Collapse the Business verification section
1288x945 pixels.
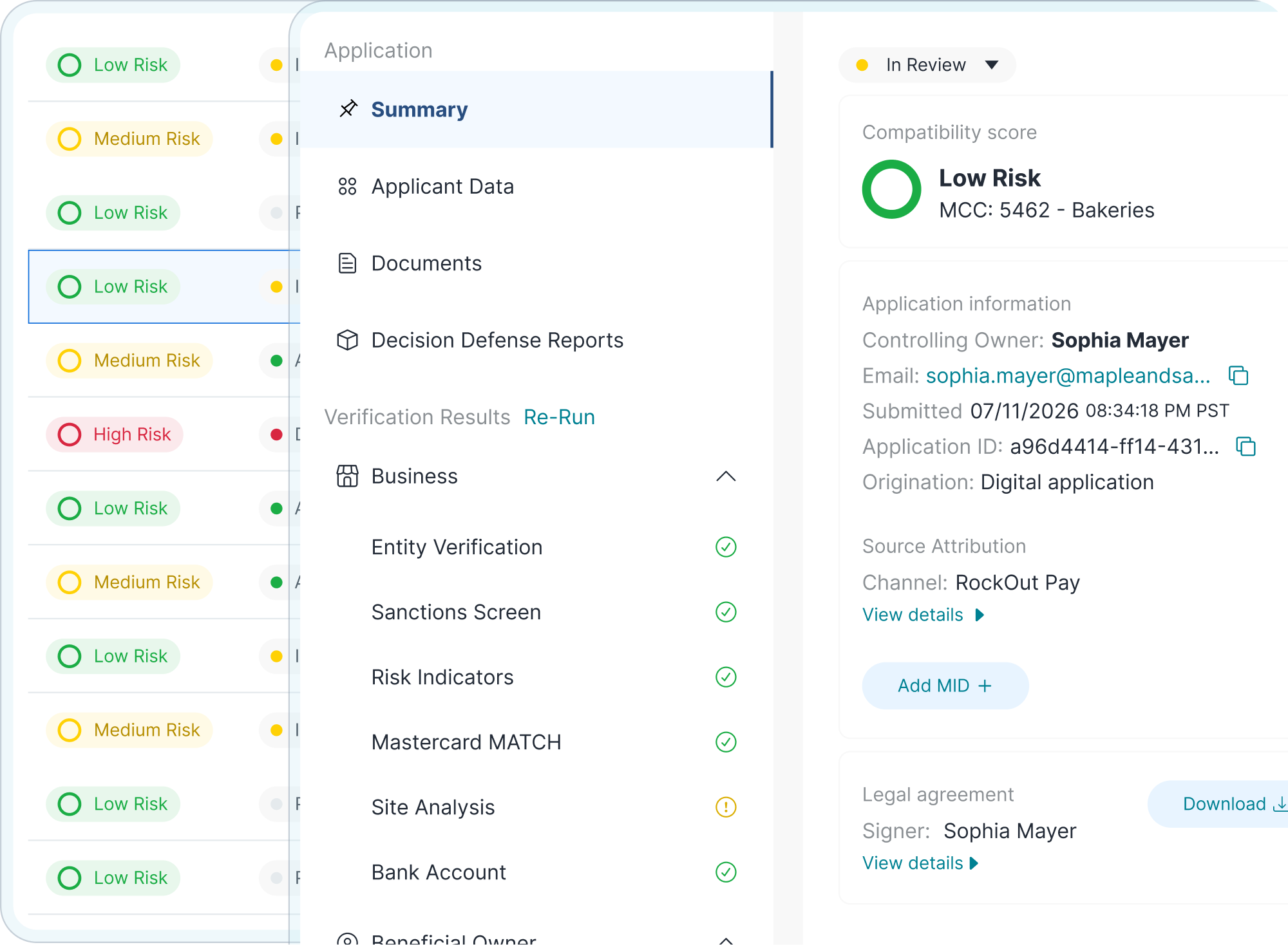[726, 476]
